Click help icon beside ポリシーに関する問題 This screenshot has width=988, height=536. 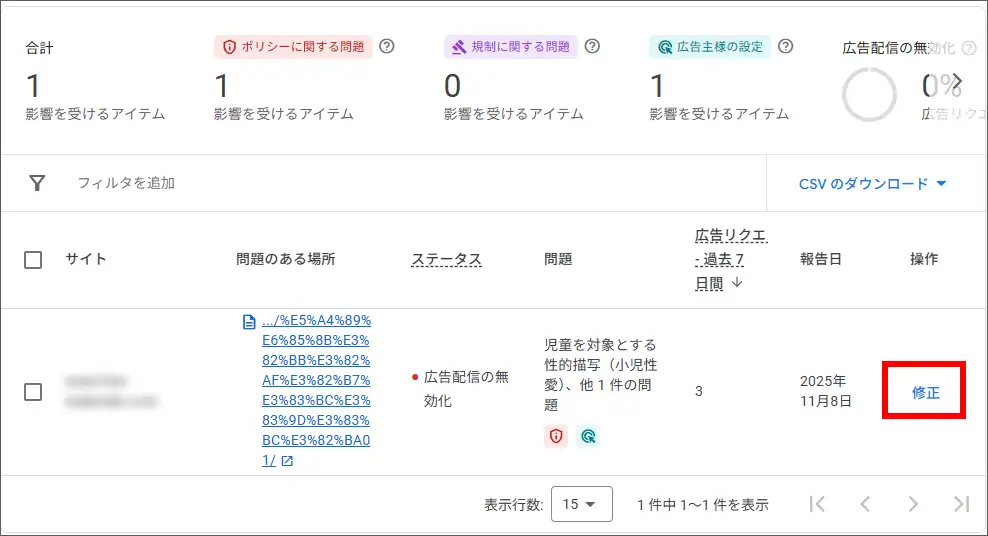[388, 46]
